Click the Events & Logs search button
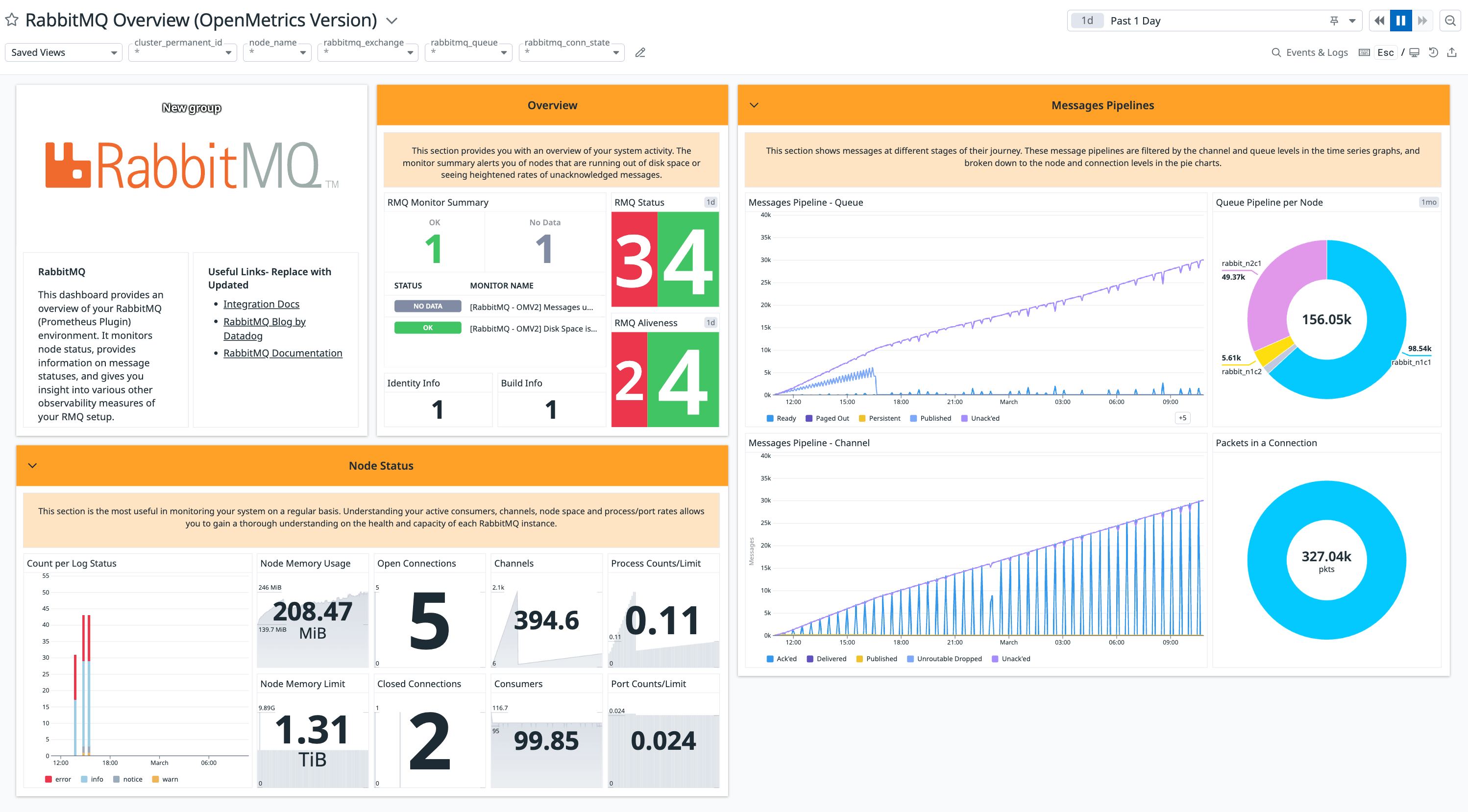 coord(1310,52)
